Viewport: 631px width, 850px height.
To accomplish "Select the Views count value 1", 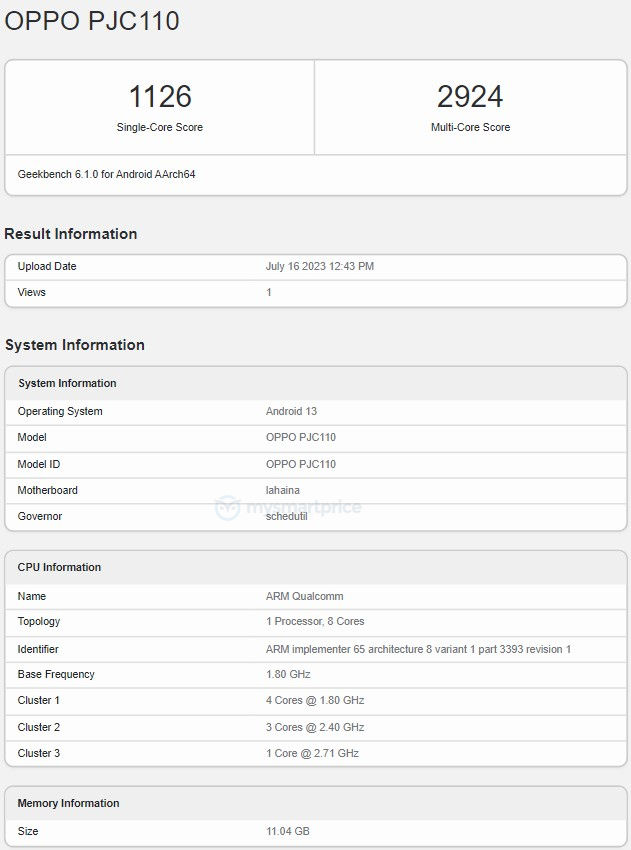I will coord(269,292).
